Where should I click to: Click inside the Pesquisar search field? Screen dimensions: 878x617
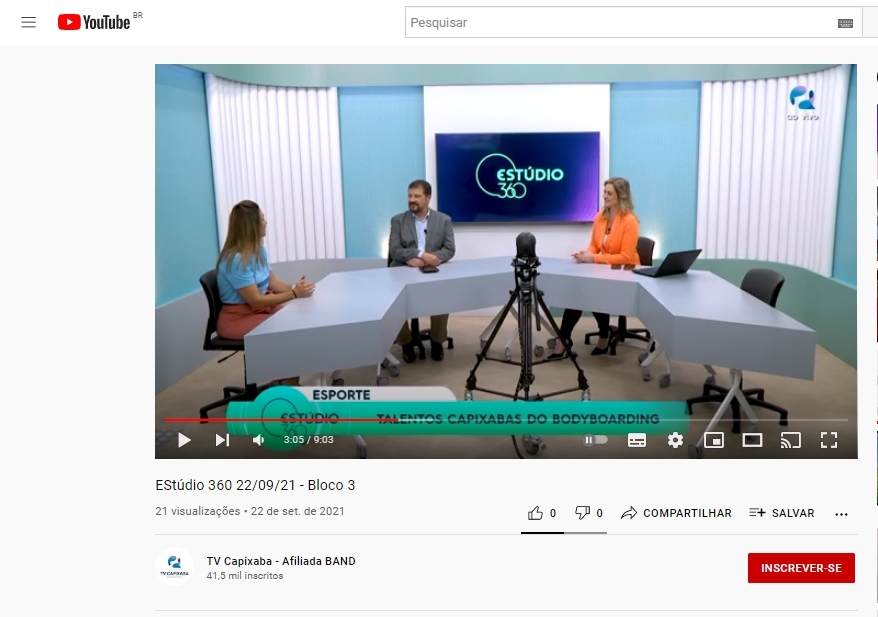click(x=620, y=23)
